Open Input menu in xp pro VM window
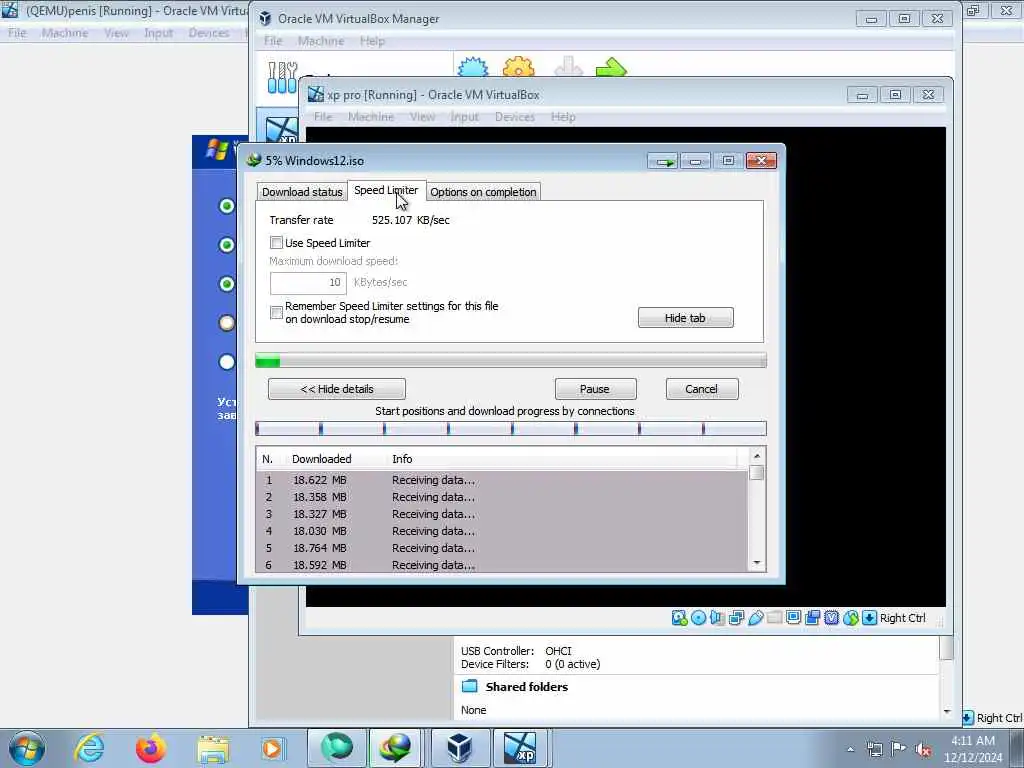The height and width of the screenshot is (768, 1024). [464, 117]
